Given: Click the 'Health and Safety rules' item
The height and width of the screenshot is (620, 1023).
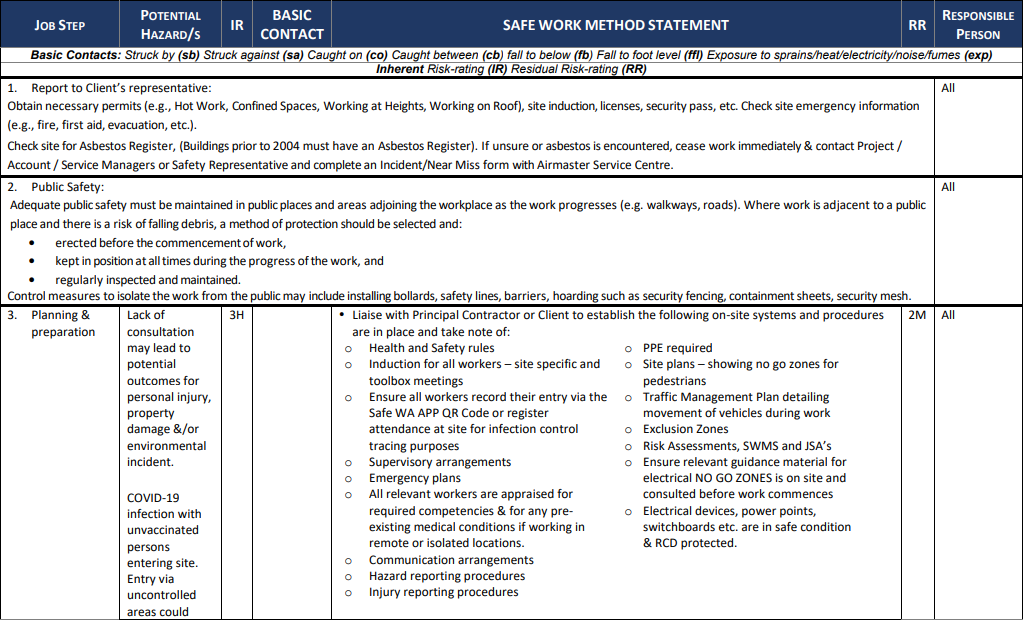Looking at the screenshot, I should (431, 348).
